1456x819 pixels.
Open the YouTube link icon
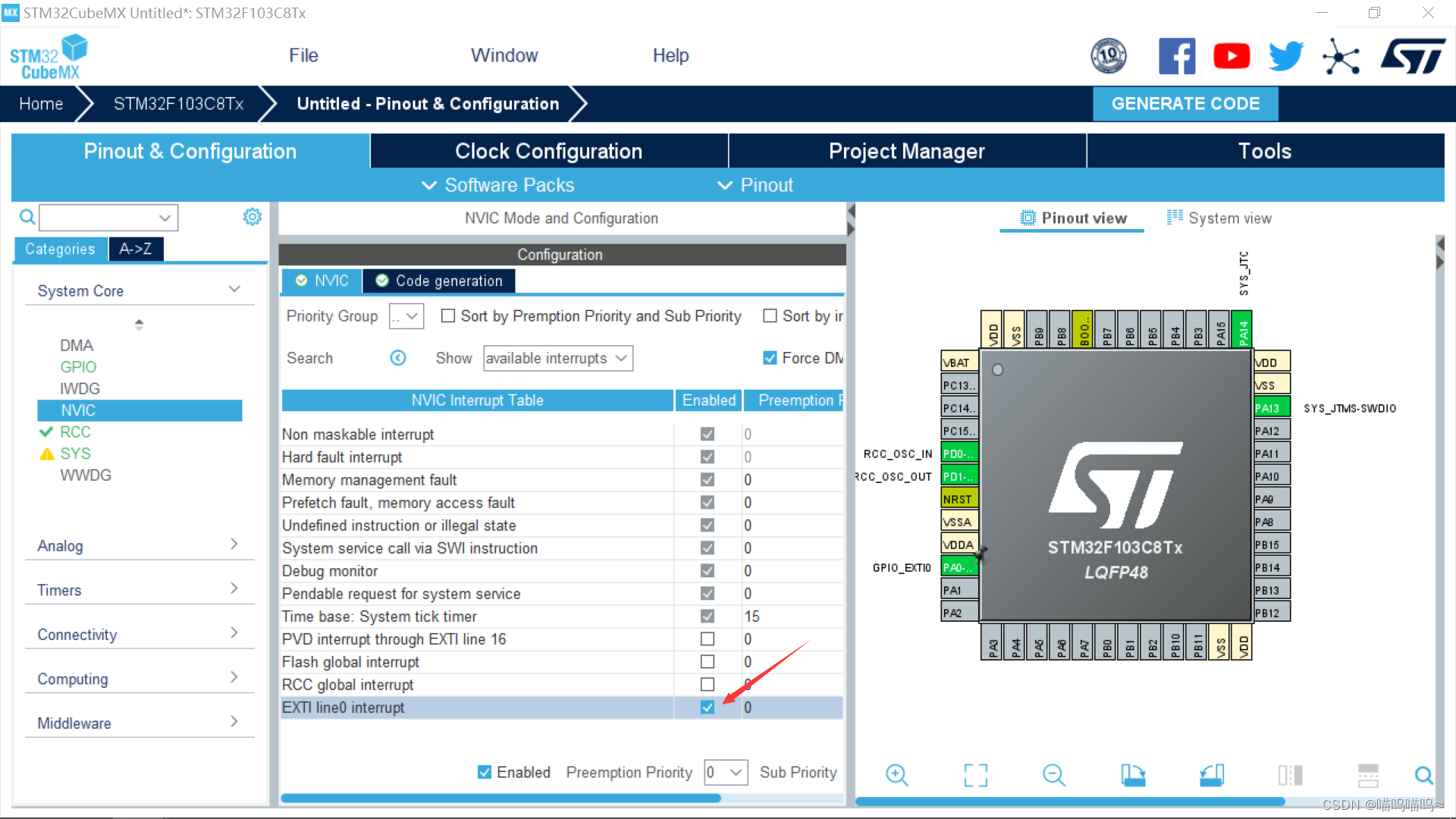click(x=1232, y=55)
